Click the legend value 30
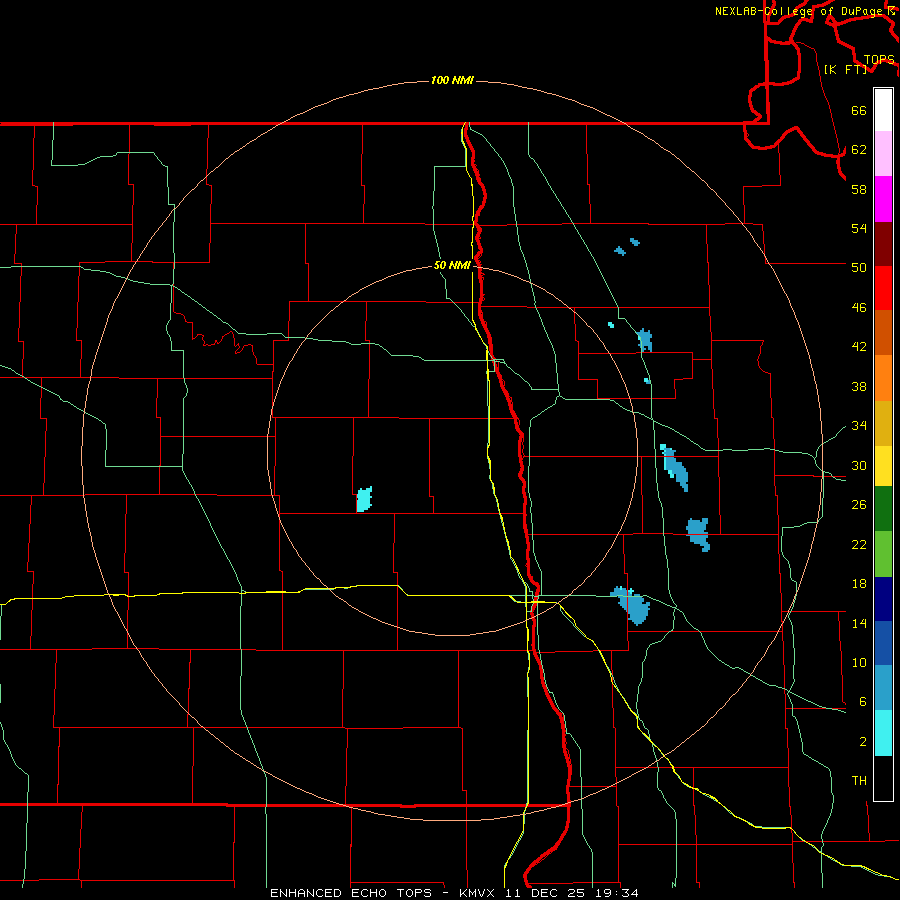 [859, 465]
